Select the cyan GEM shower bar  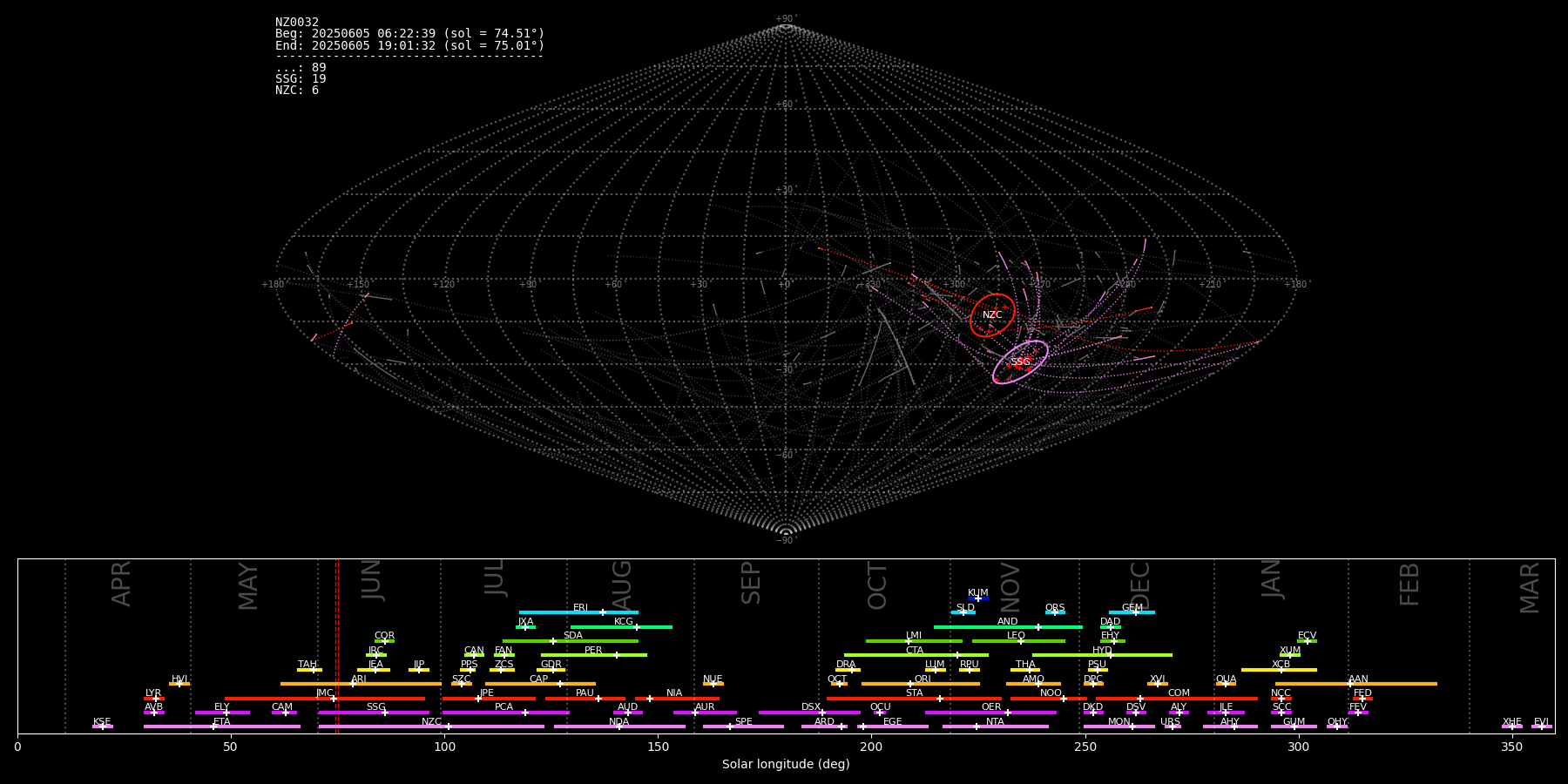(1132, 612)
